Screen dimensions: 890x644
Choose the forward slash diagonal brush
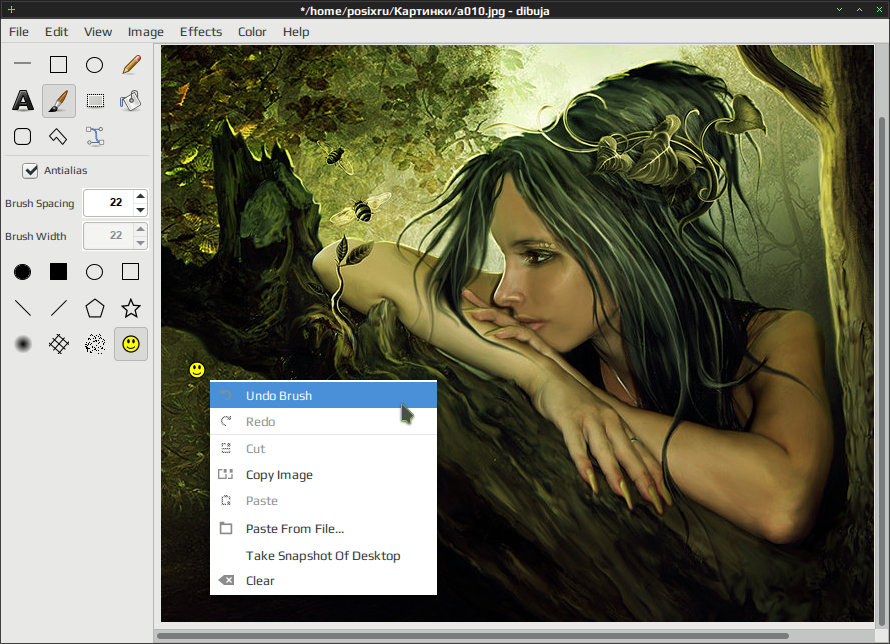tap(58, 308)
